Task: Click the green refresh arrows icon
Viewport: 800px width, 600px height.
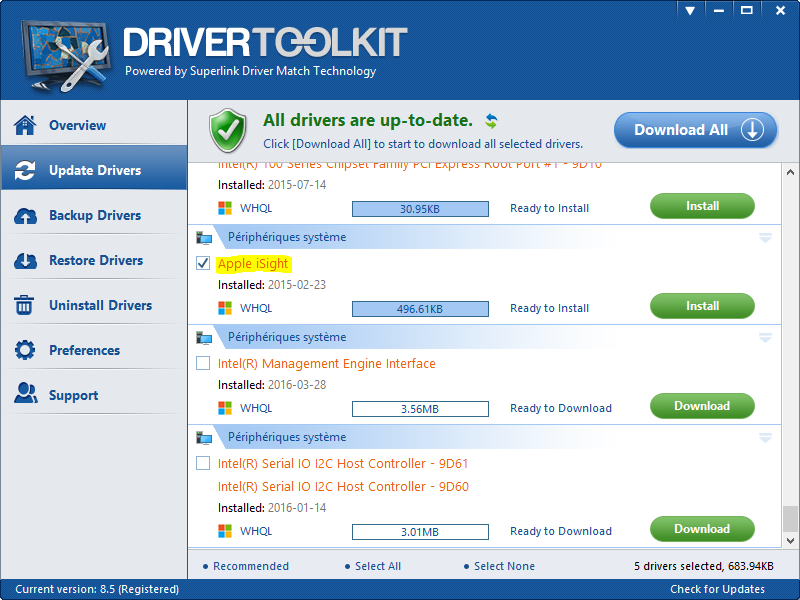Action: point(491,121)
